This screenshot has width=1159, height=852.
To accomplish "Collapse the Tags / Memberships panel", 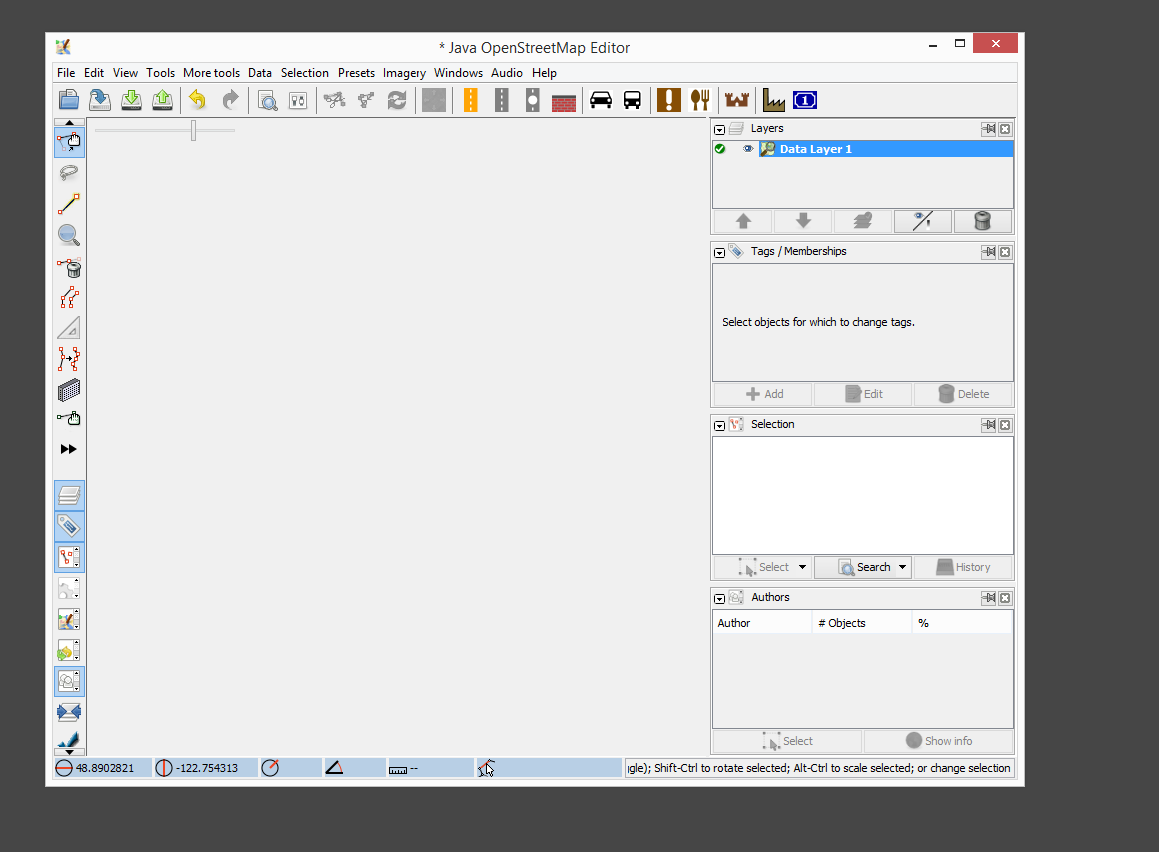I will tap(719, 252).
